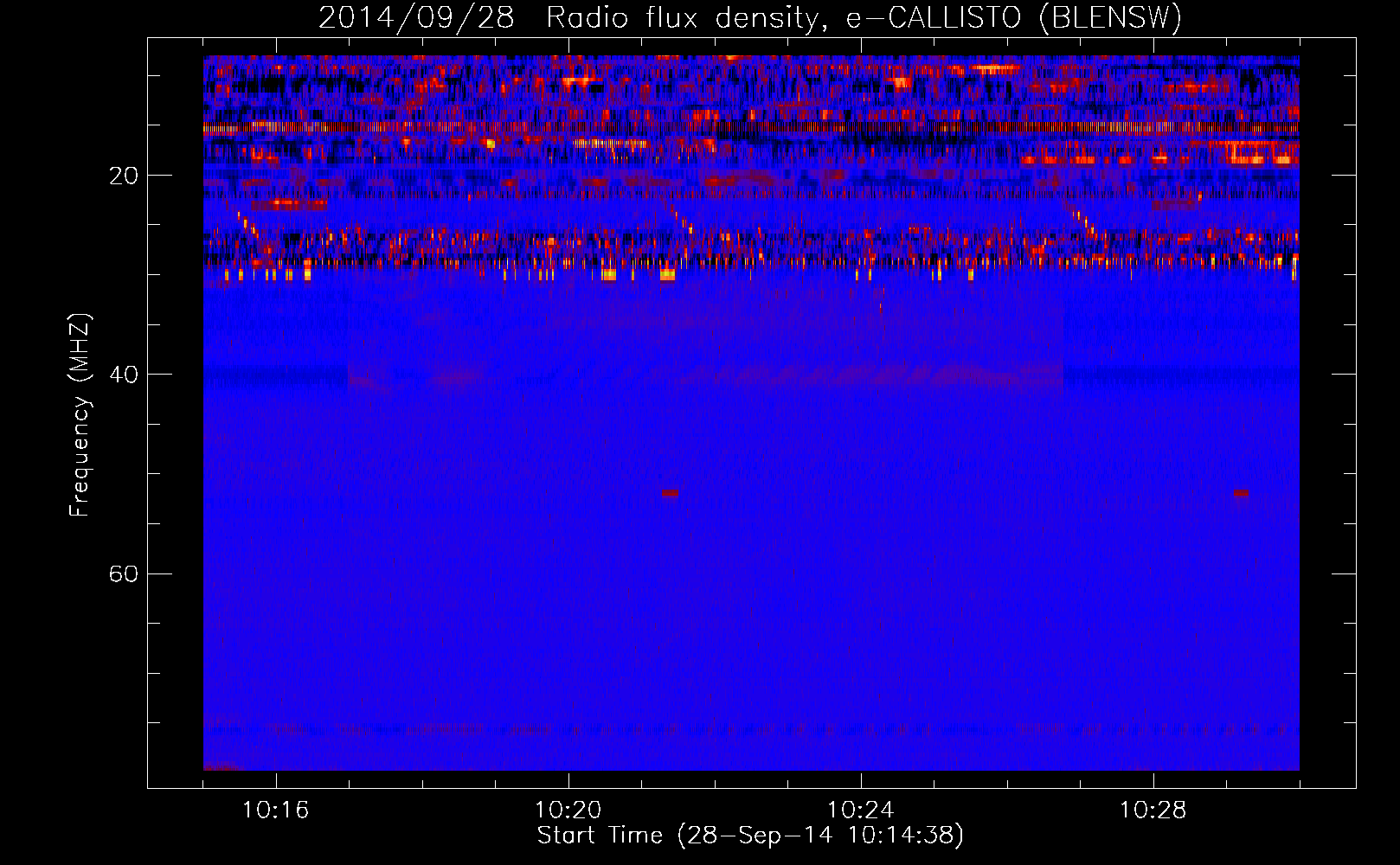Click the "10:20" time tick label
The height and width of the screenshot is (865, 1400).
point(568,811)
